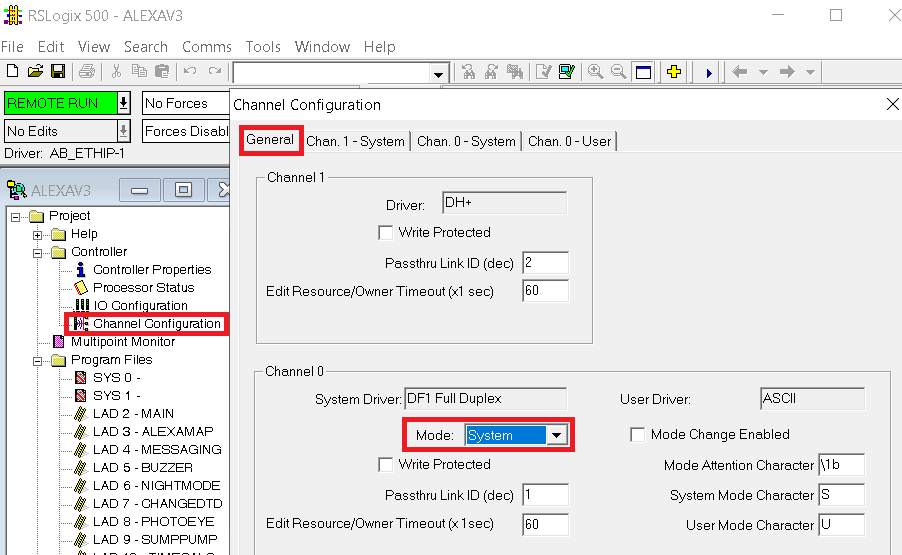
Task: Click the Zoom Out magnifier icon
Action: [618, 72]
